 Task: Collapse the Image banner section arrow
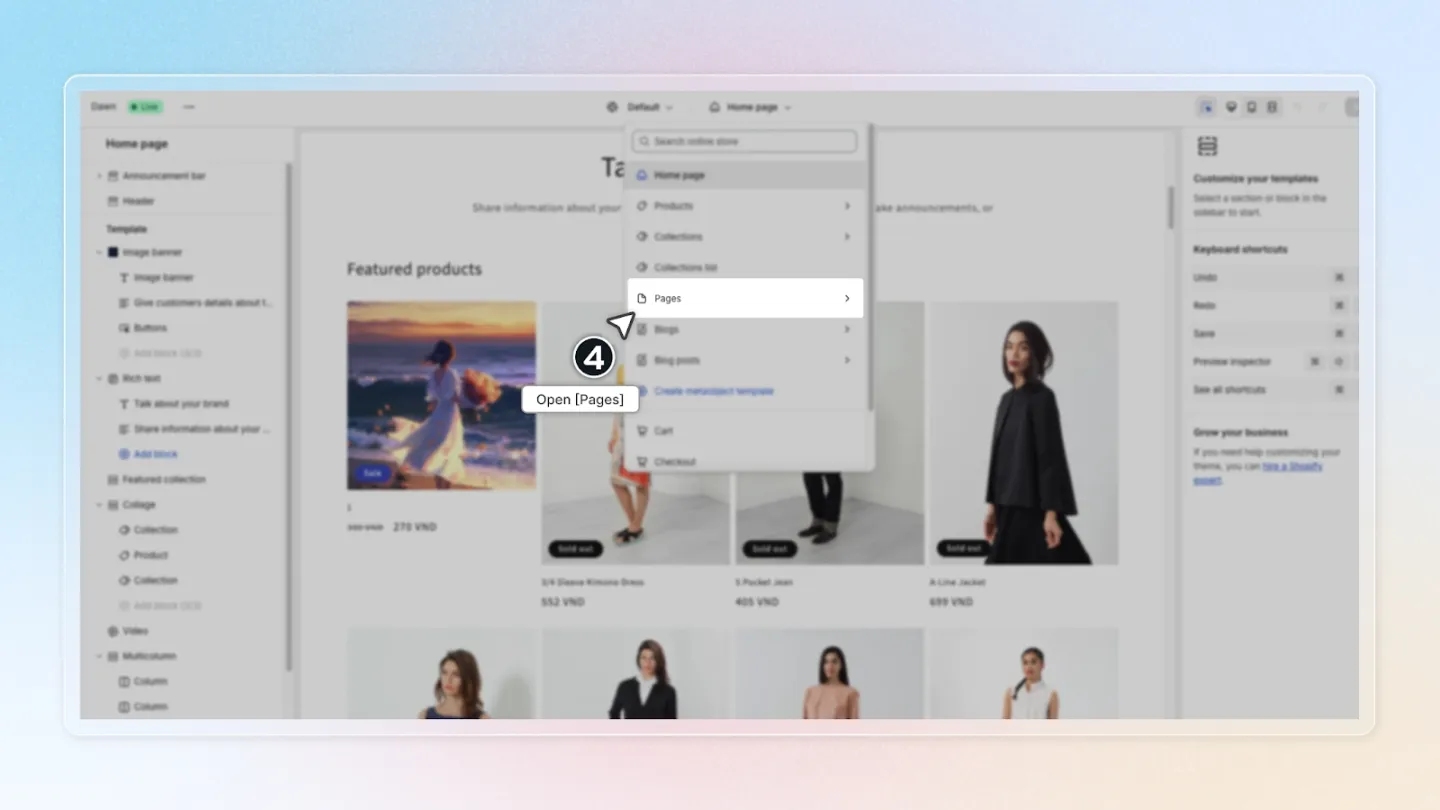click(x=99, y=252)
